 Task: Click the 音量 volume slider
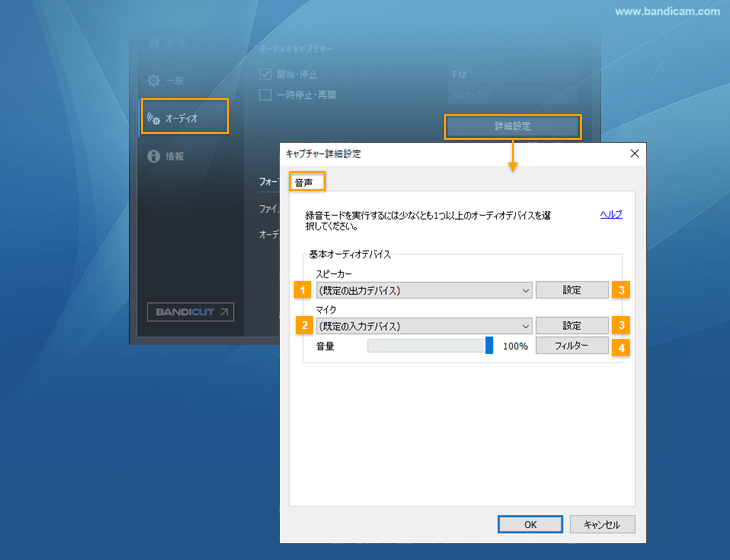click(430, 346)
